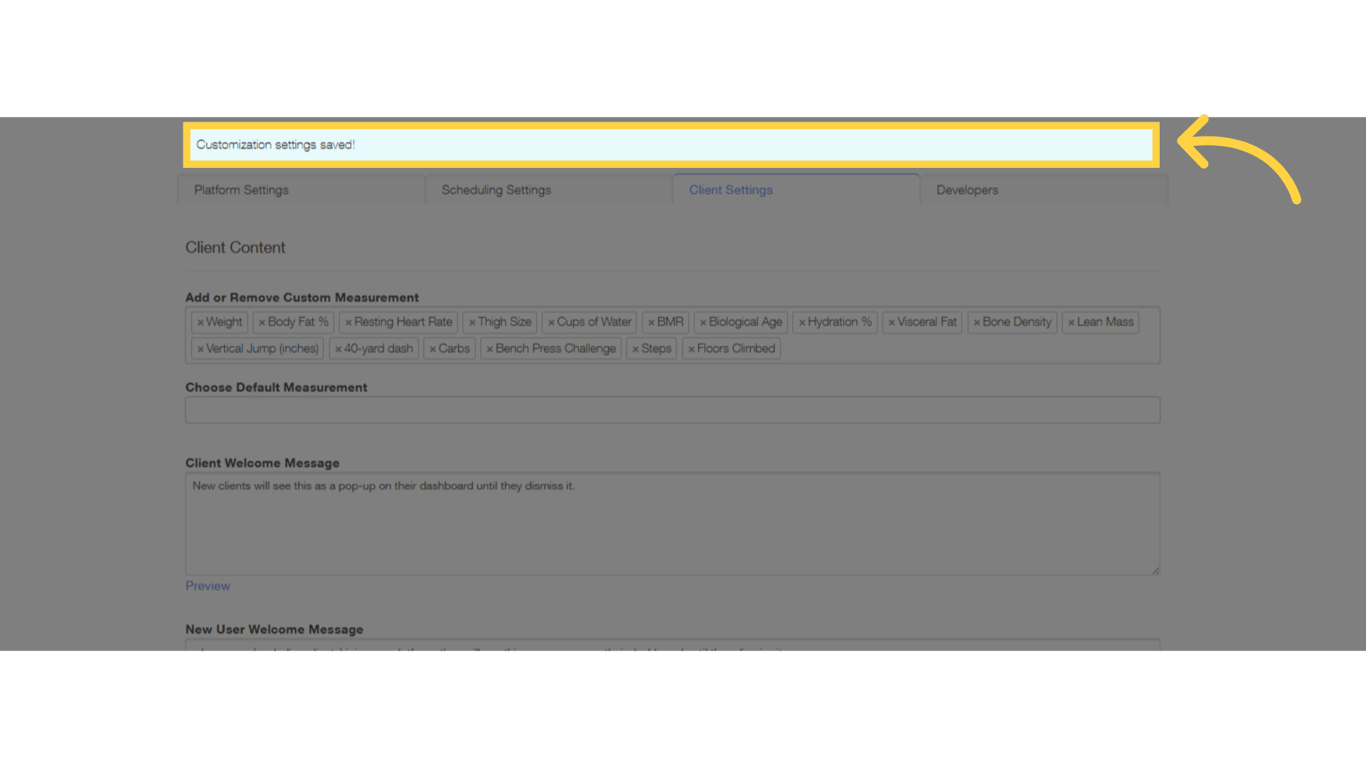The image size is (1366, 768).
Task: Switch to the Platform Settings tab
Action: 240,189
